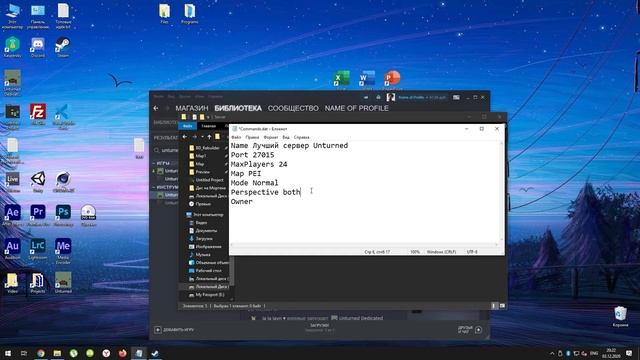Open the Справка menu in Notepad
Image resolution: width=640 pixels, height=360 pixels.
click(x=302, y=137)
